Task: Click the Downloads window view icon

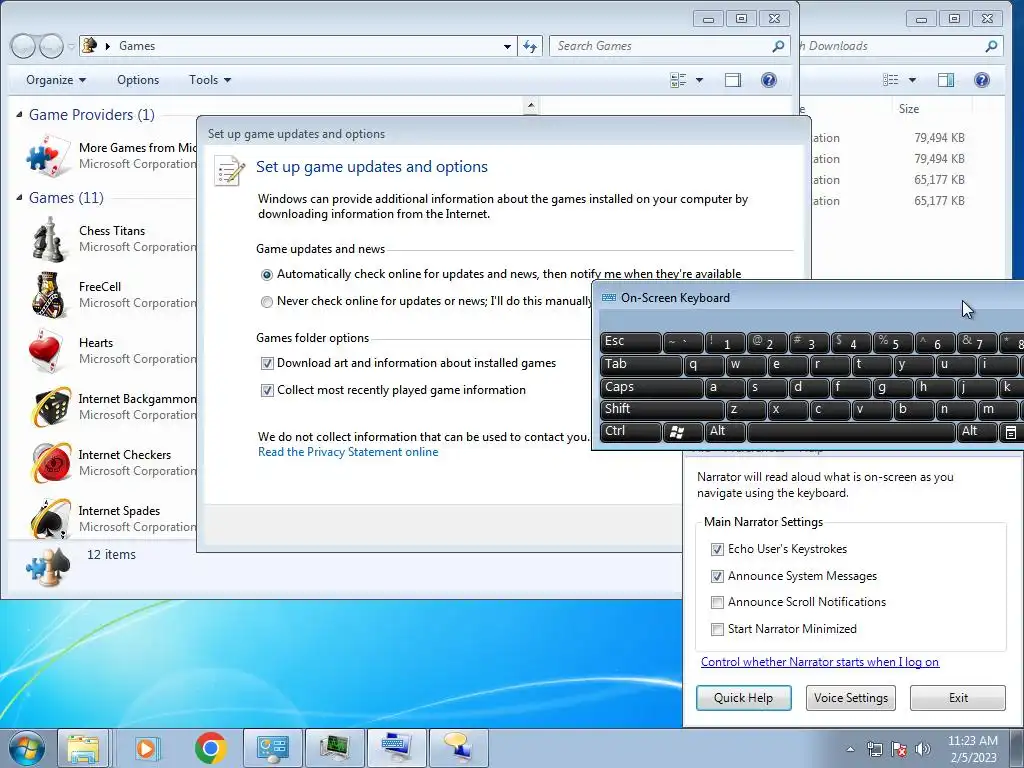Action: (x=891, y=80)
